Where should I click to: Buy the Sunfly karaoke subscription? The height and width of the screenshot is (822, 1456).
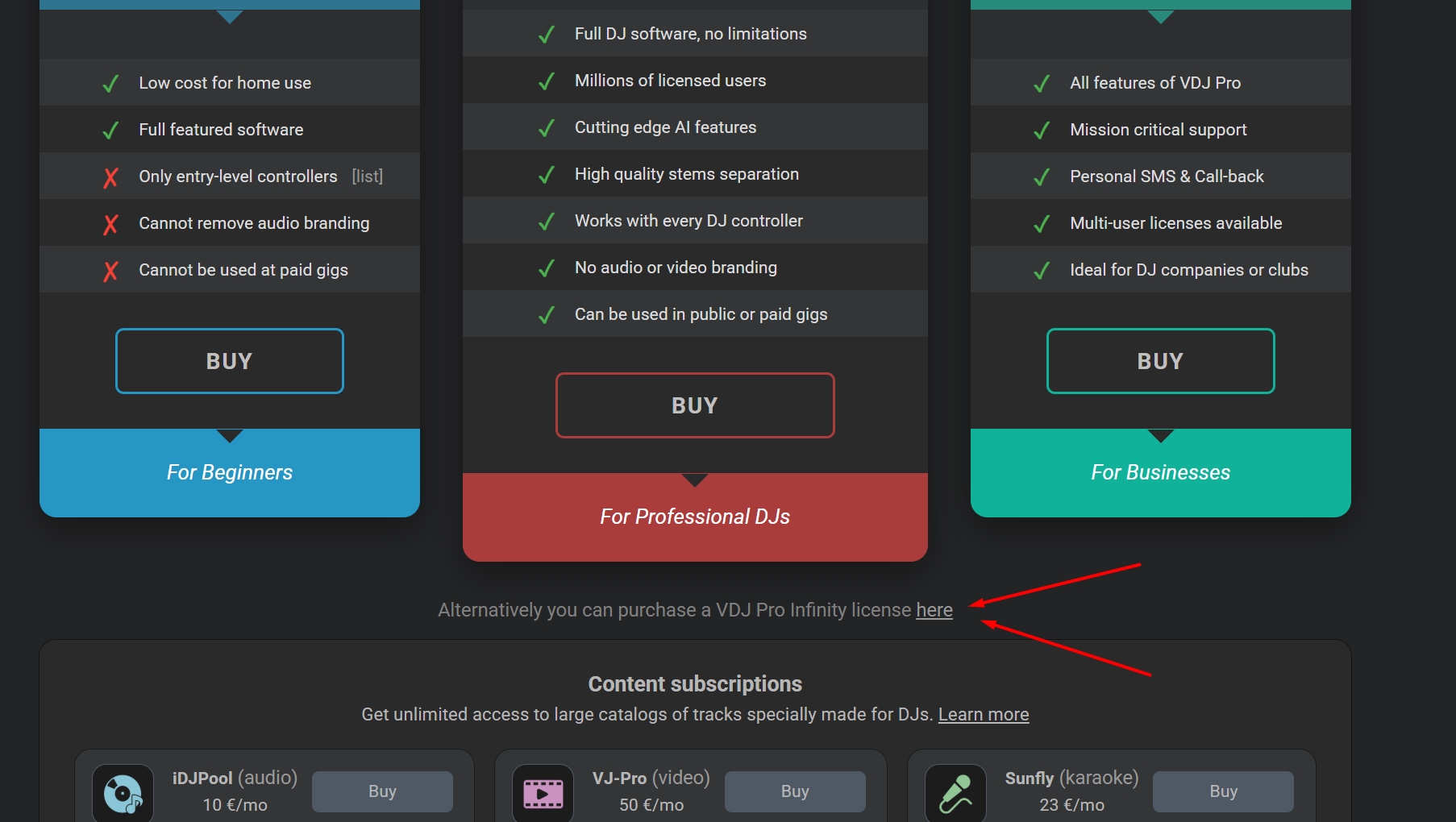(x=1223, y=791)
